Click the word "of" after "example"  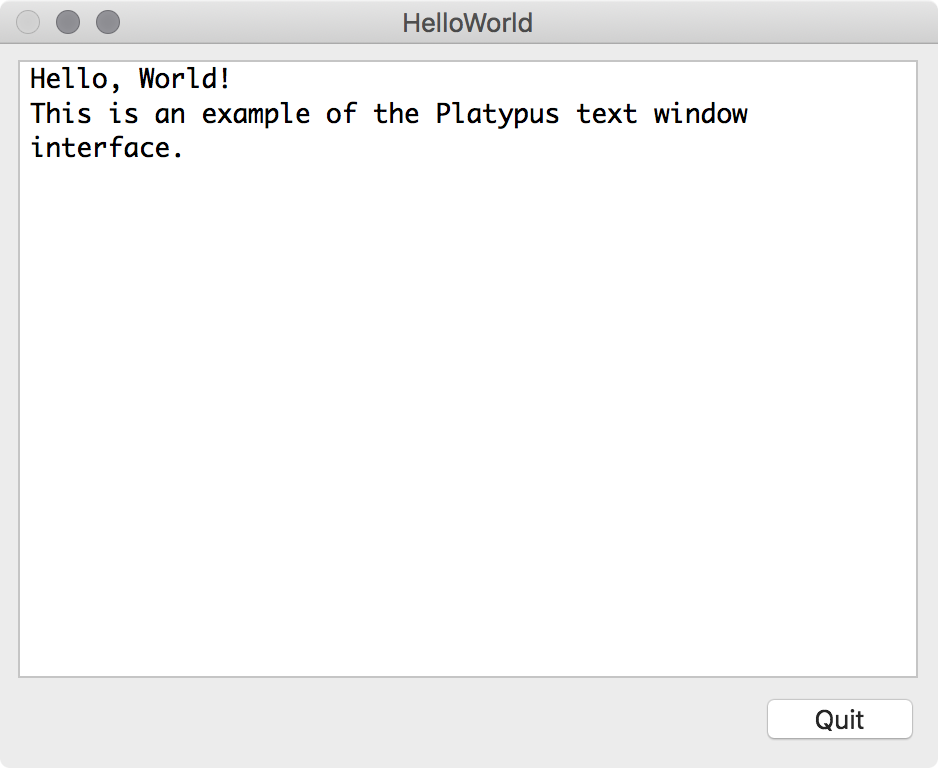(341, 113)
